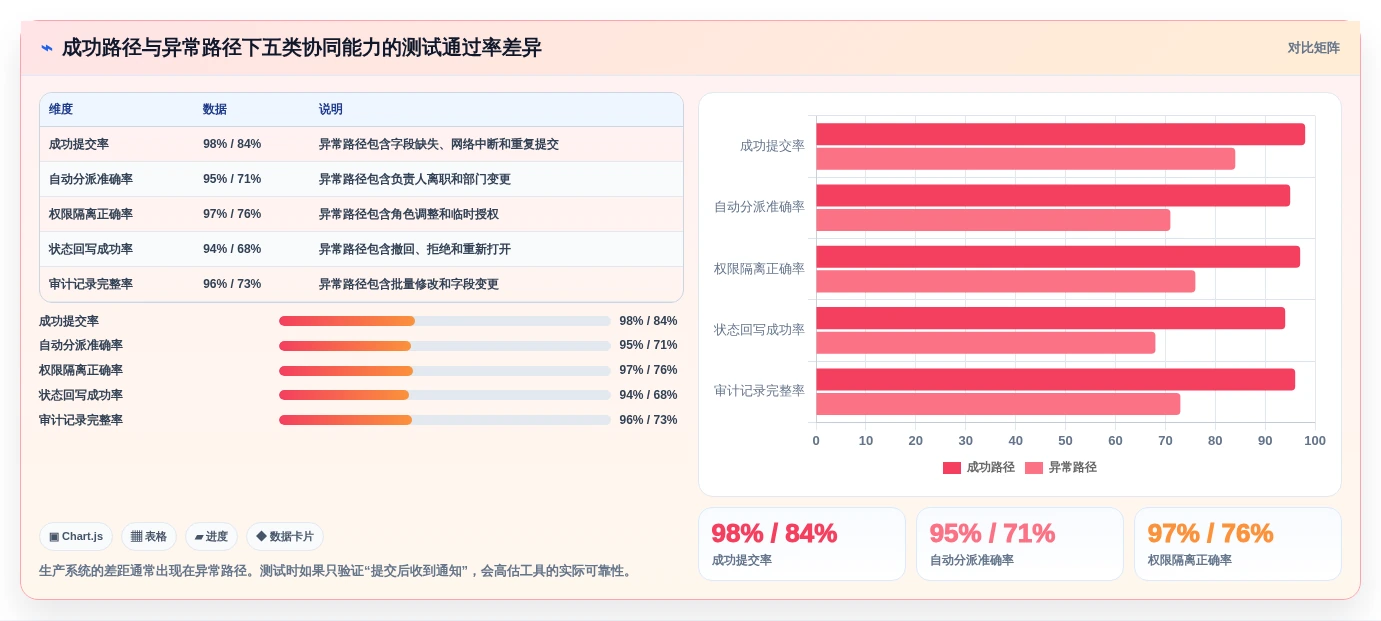Select the 成功提交率 table row label
Image resolution: width=1381 pixels, height=621 pixels.
coord(79,144)
